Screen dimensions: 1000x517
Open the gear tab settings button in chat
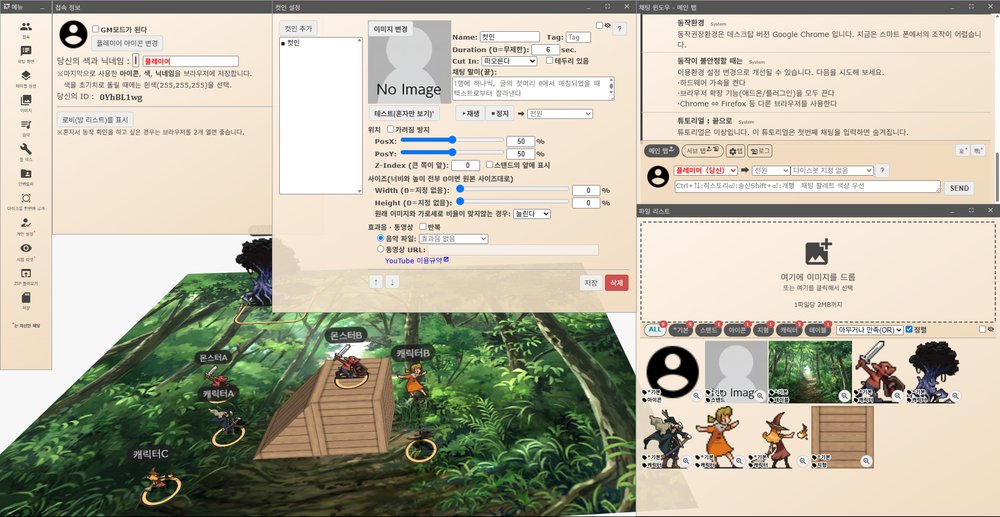pos(735,151)
